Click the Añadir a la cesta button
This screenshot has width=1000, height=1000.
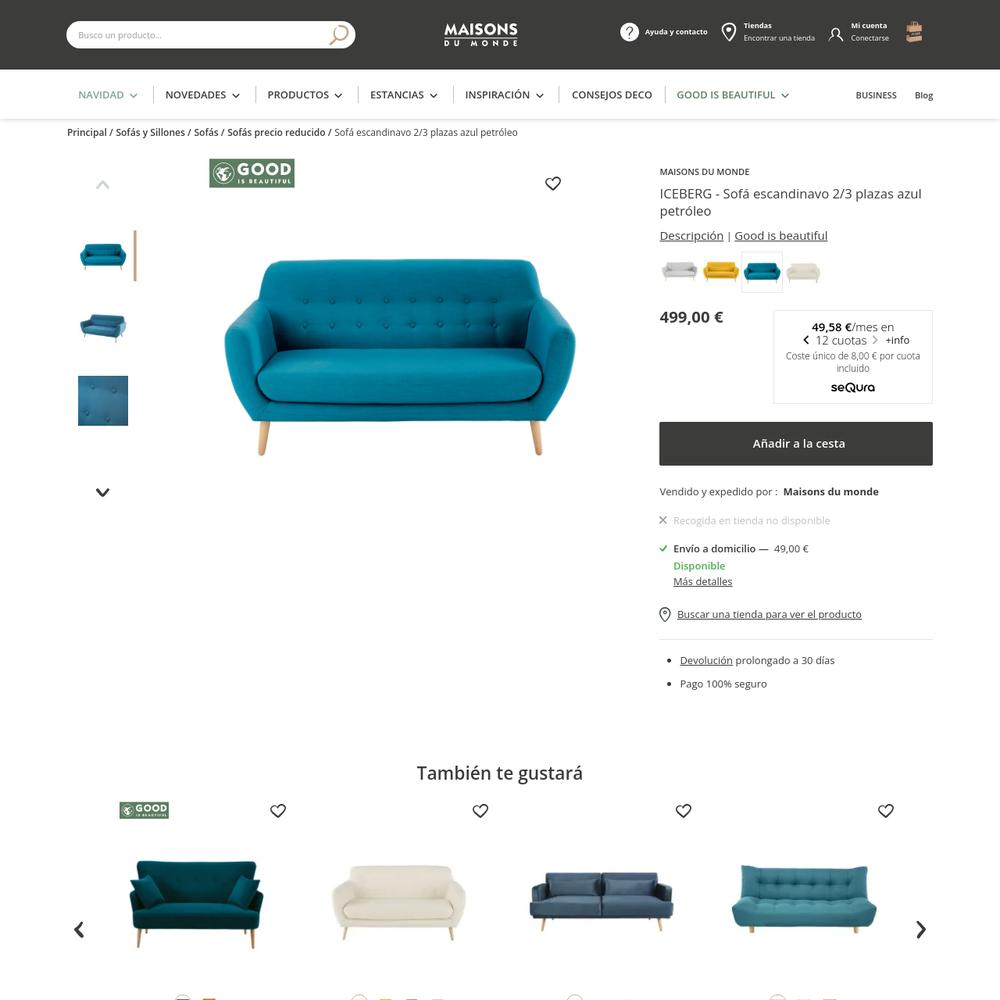click(x=795, y=443)
